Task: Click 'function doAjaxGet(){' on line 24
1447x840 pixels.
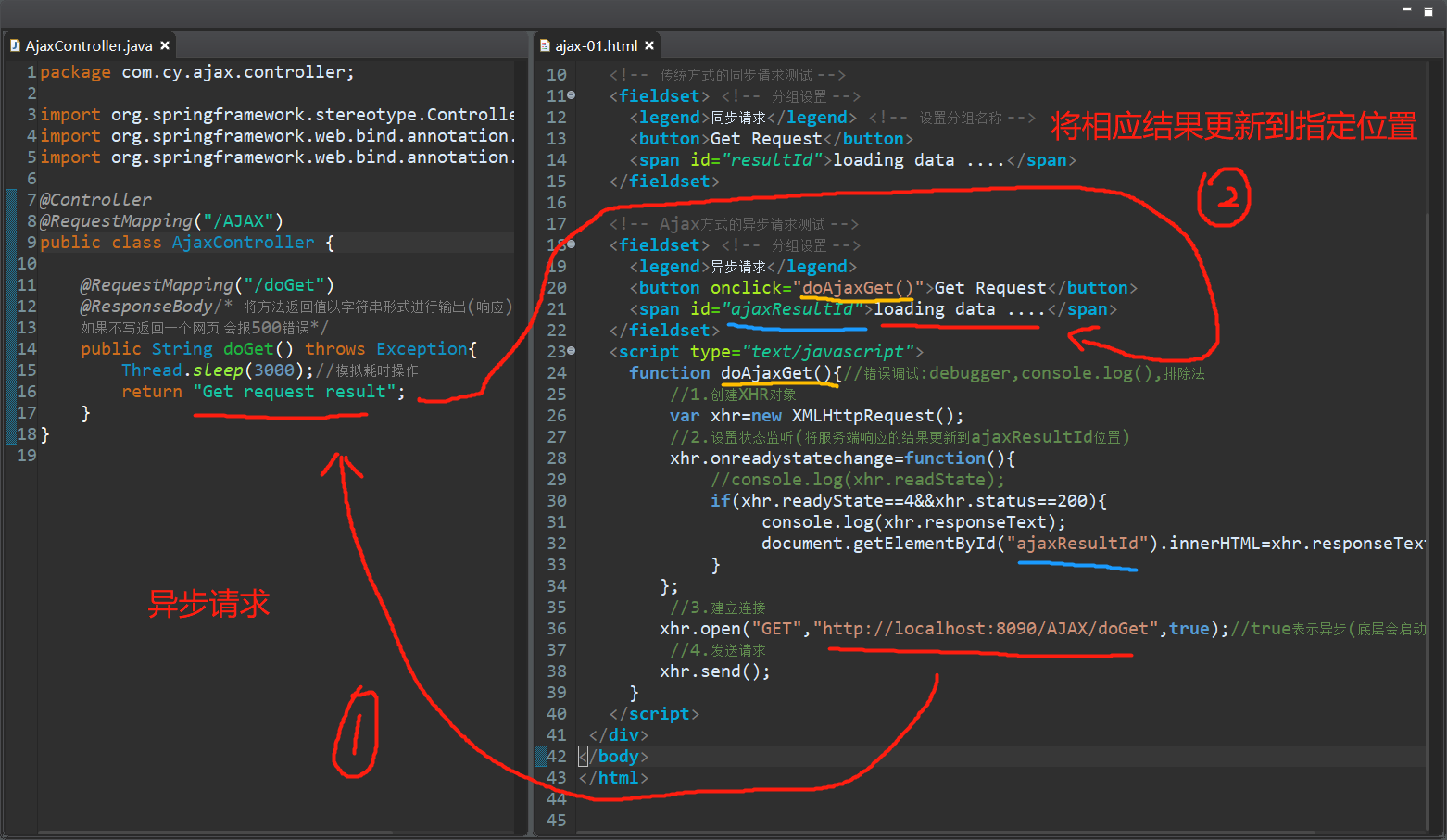Action: point(736,373)
